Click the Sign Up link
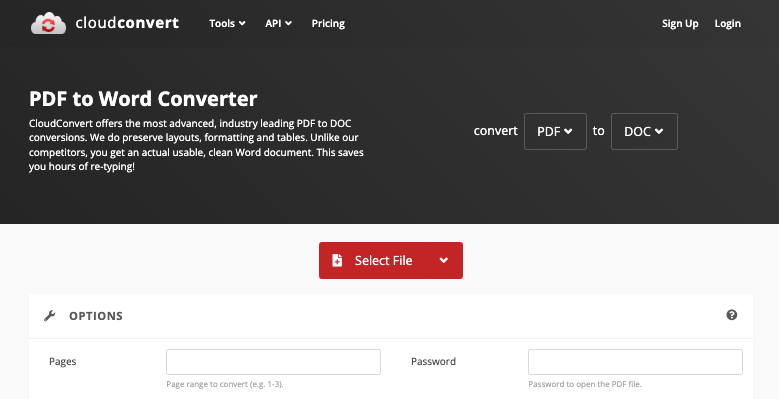This screenshot has height=399, width=779. tap(680, 23)
